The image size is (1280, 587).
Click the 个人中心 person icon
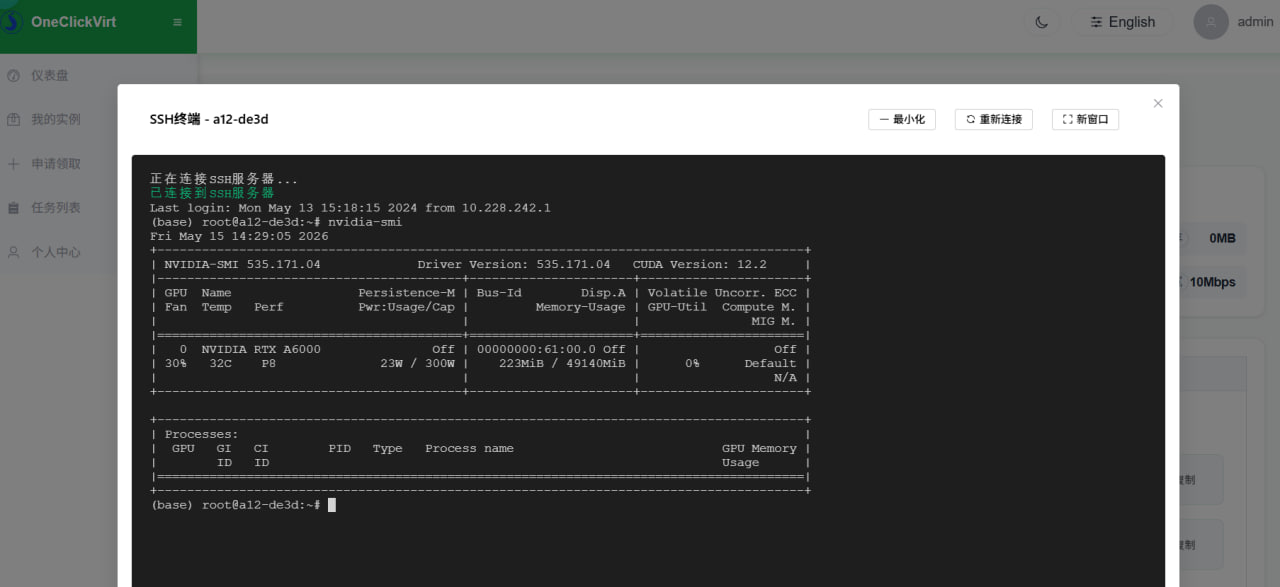tap(13, 252)
